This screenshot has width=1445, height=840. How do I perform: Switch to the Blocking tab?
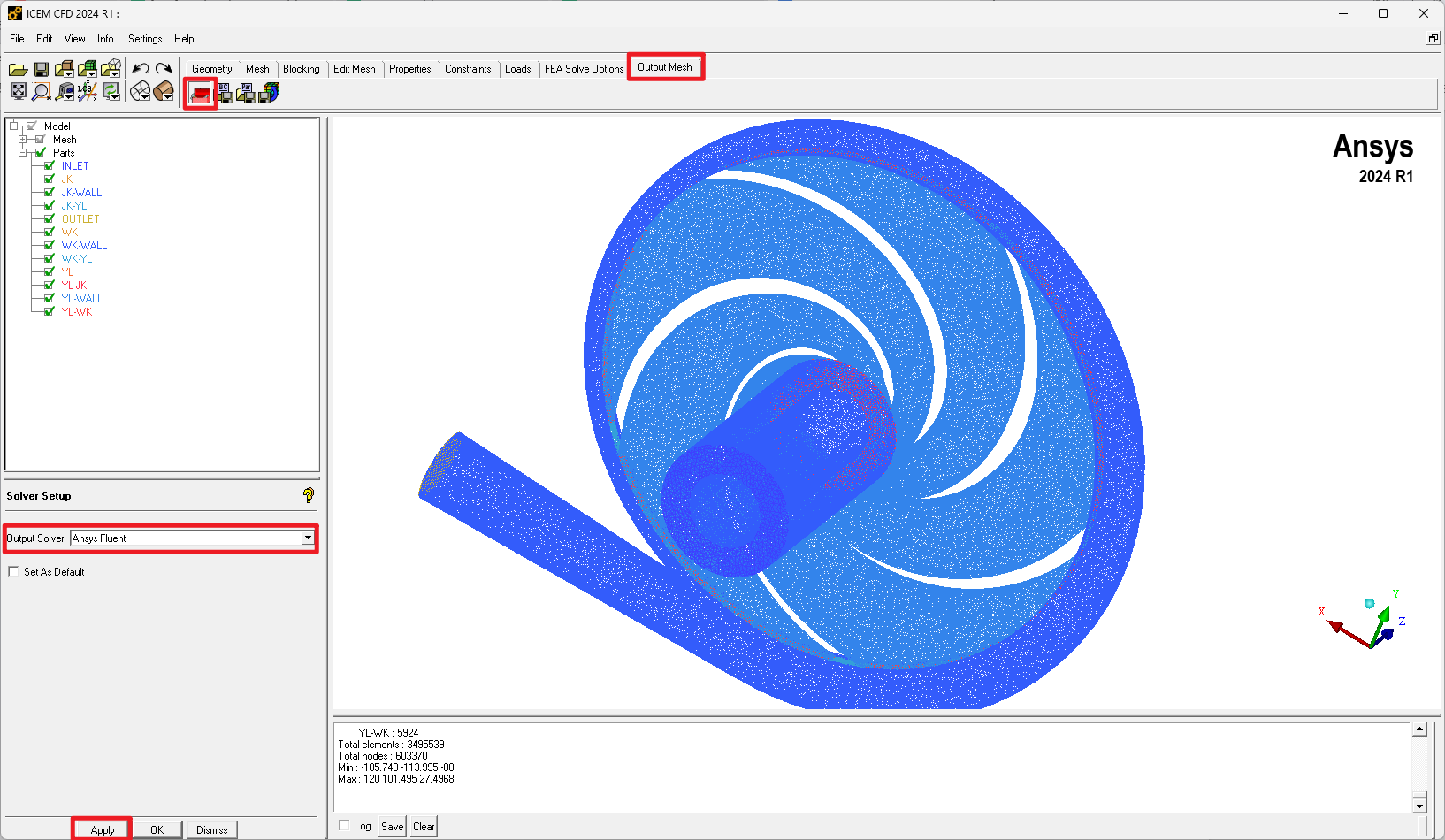(x=302, y=69)
